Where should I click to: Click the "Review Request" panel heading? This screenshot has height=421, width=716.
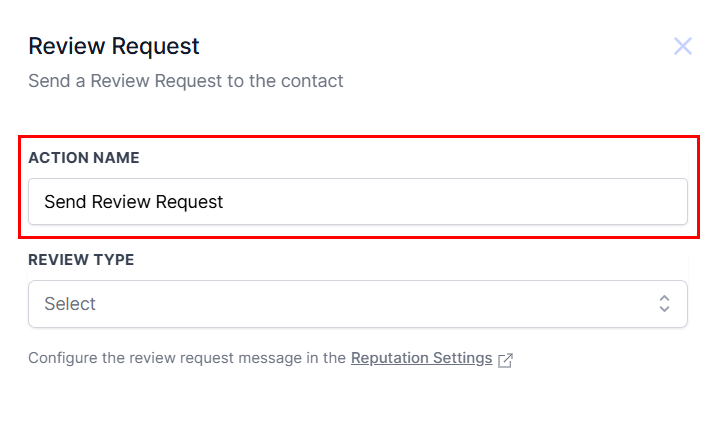point(114,46)
